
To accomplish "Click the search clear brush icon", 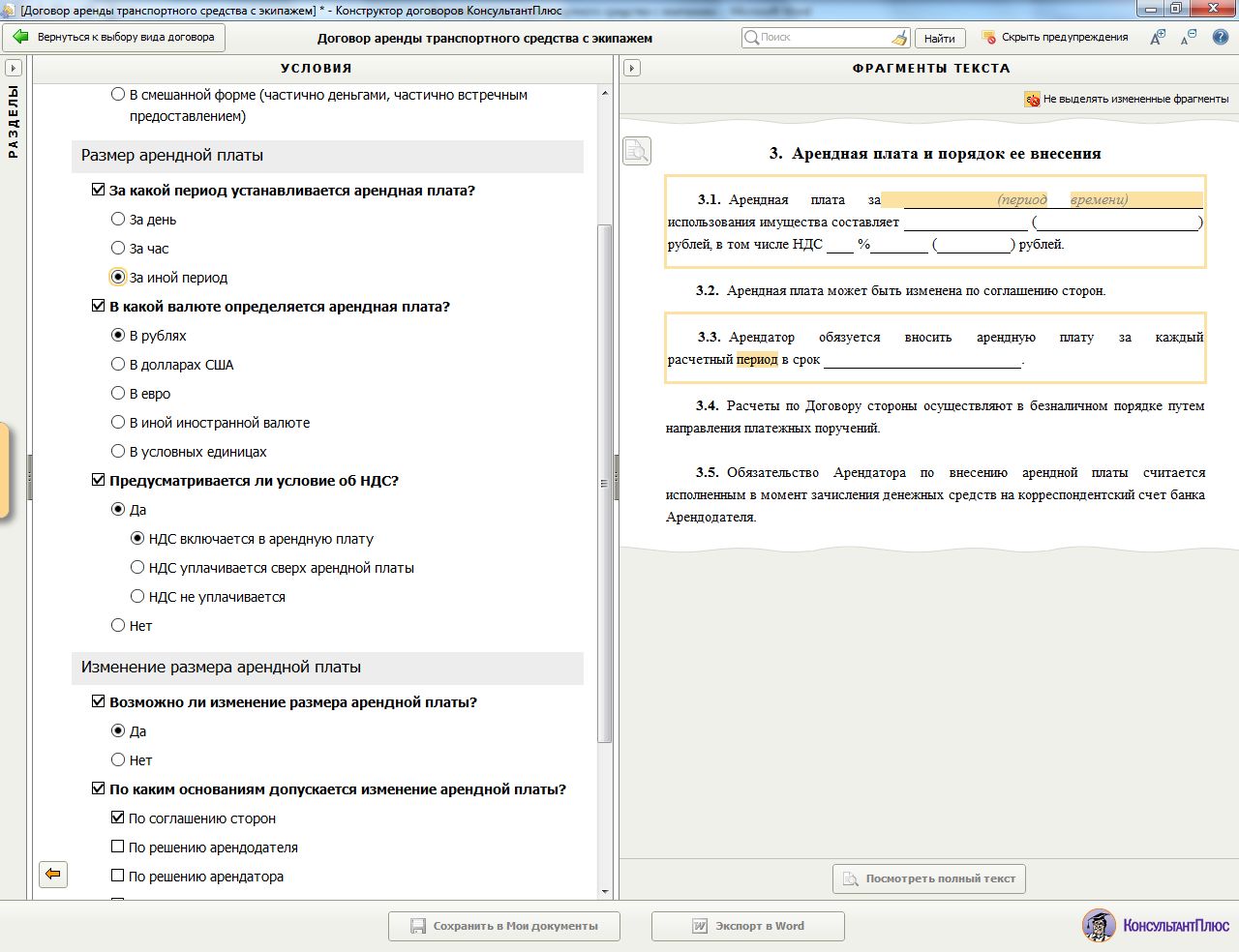I will pyautogui.click(x=899, y=38).
